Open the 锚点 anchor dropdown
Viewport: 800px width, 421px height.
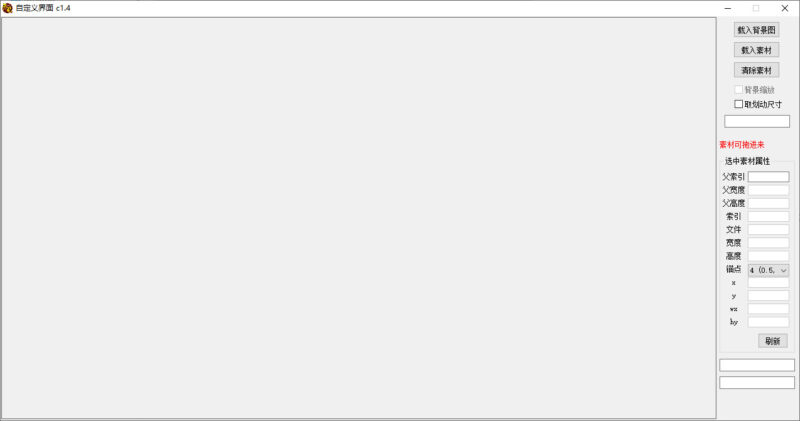tap(768, 270)
